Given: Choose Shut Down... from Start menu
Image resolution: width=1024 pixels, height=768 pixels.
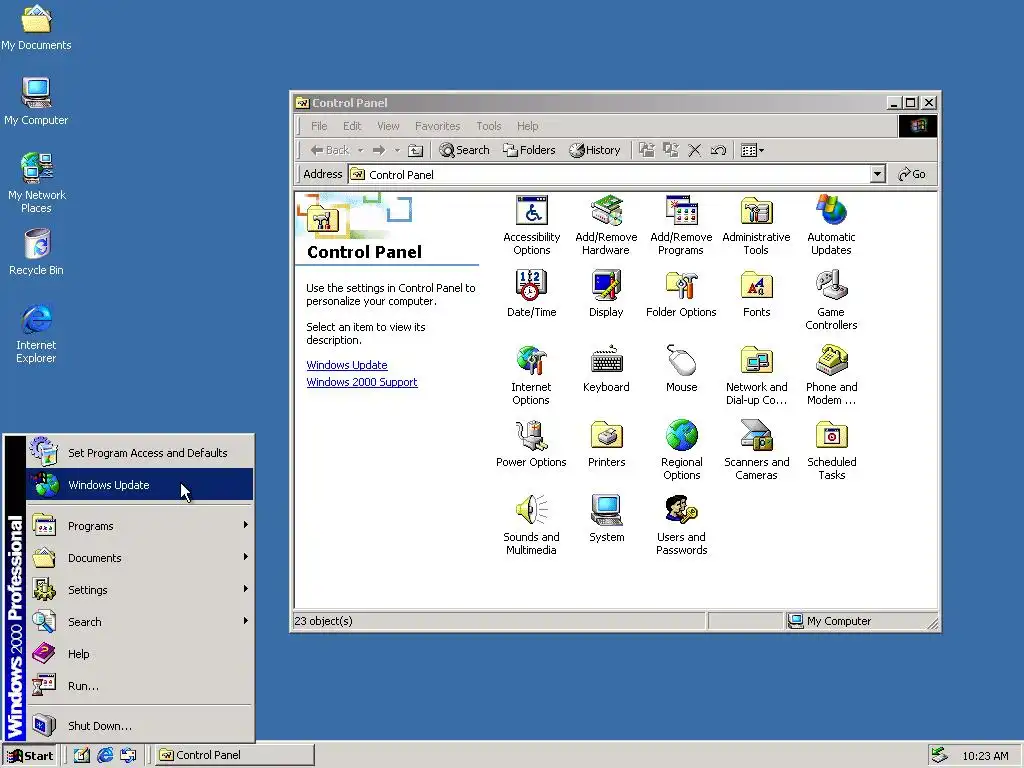Looking at the screenshot, I should click(140, 726).
